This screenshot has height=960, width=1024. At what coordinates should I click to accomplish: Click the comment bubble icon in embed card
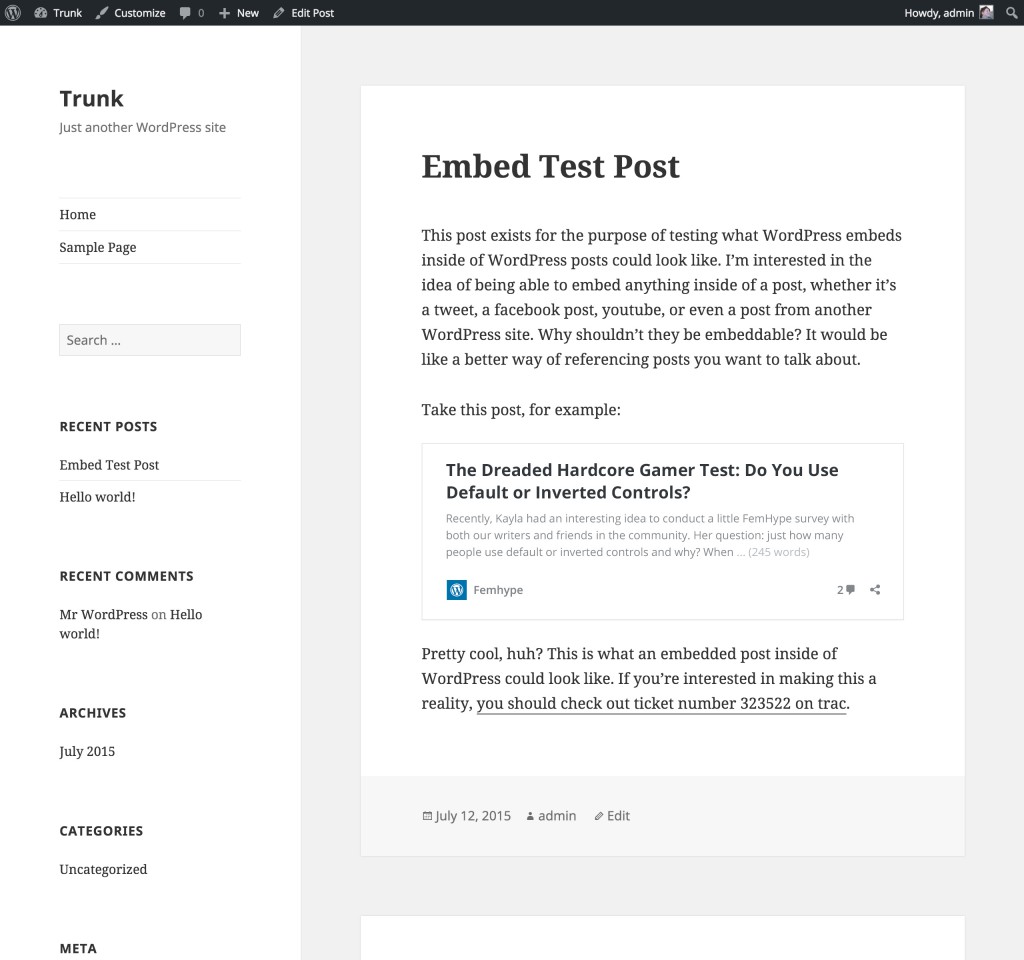tap(850, 590)
